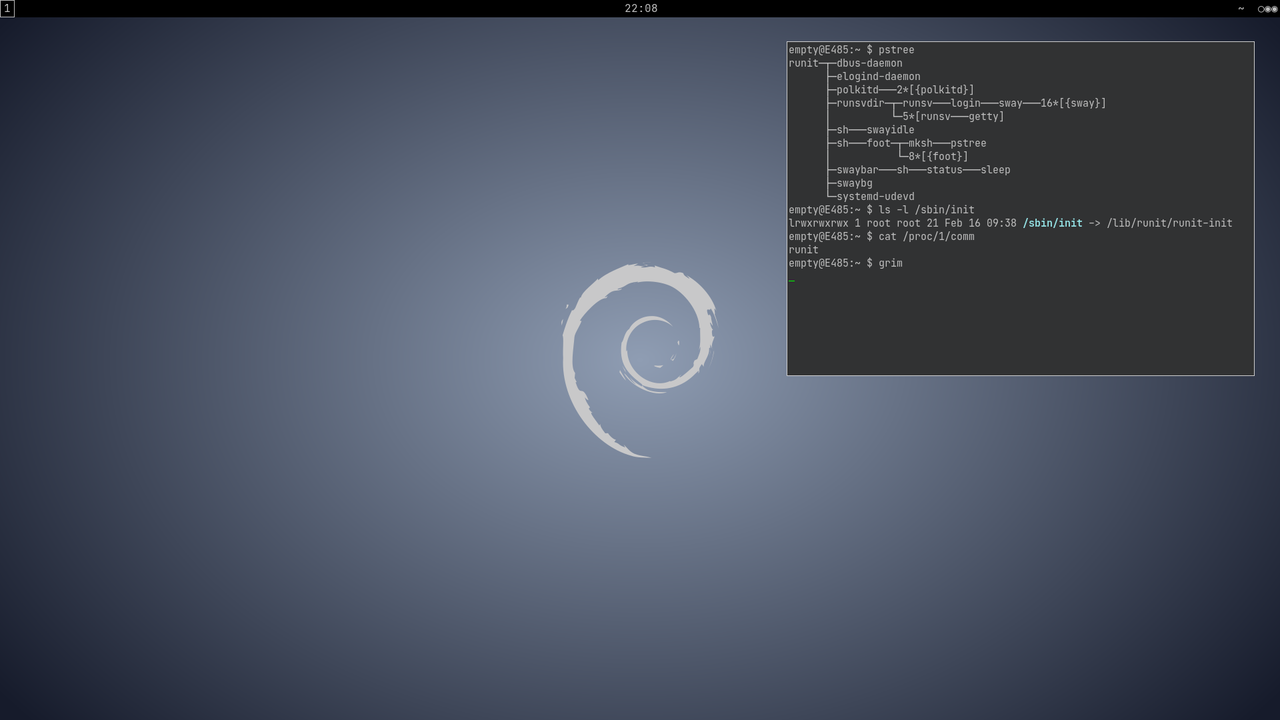Image resolution: width=1280 pixels, height=720 pixels.
Task: Click the runsvdir process in the tree
Action: tap(860, 103)
